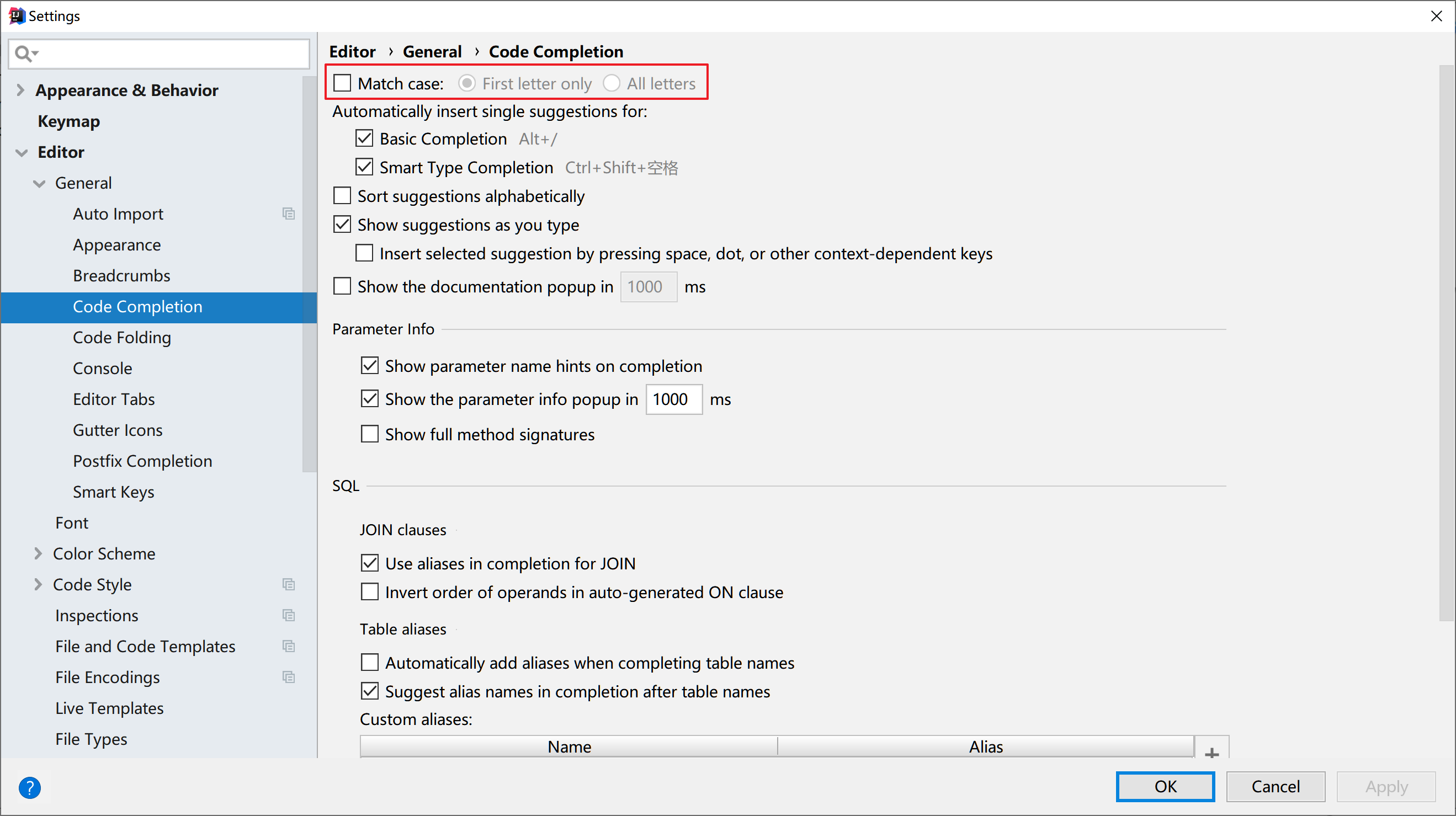Click the Cancel button

coord(1275,786)
